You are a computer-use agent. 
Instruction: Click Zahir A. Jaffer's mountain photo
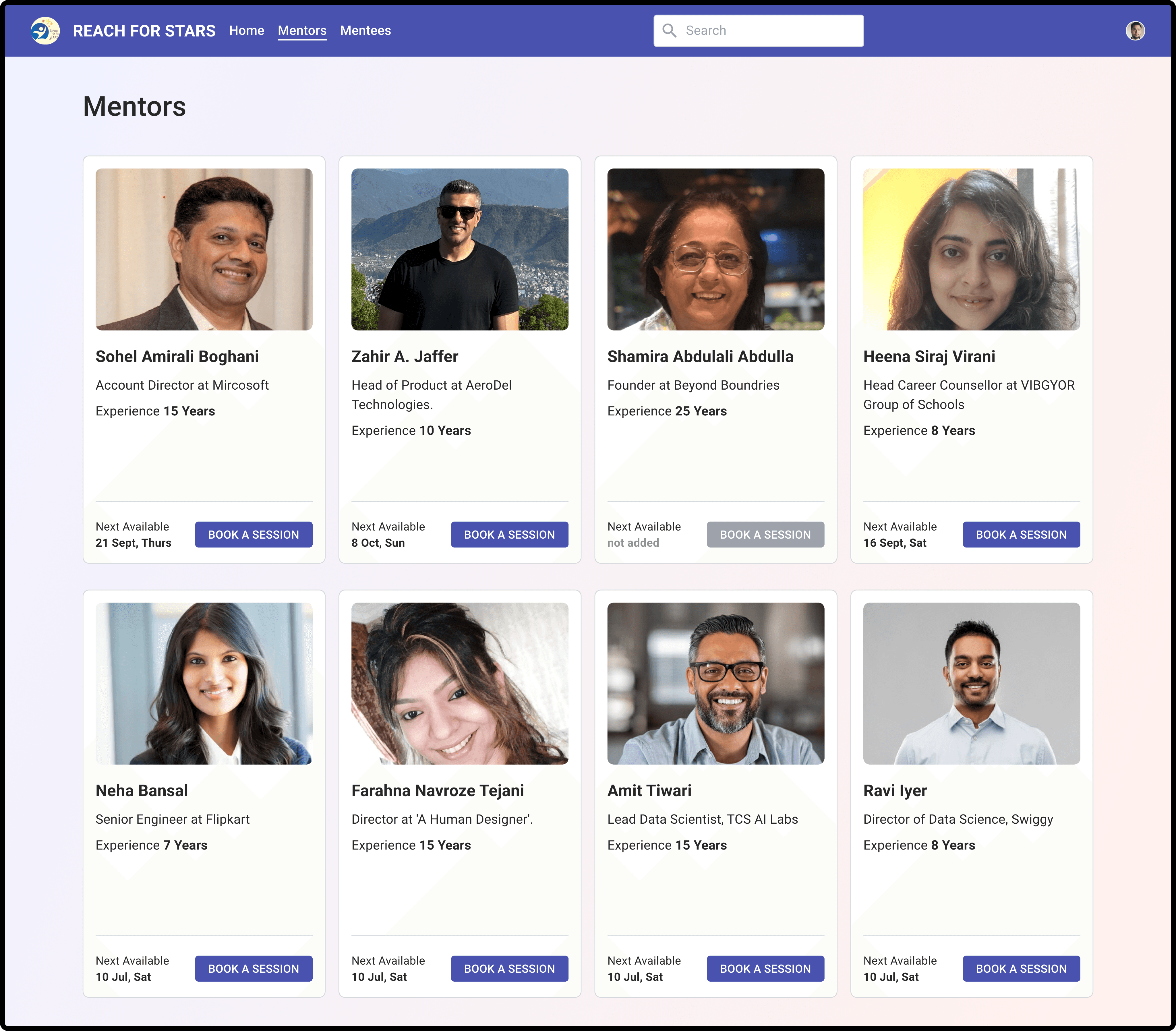(460, 249)
